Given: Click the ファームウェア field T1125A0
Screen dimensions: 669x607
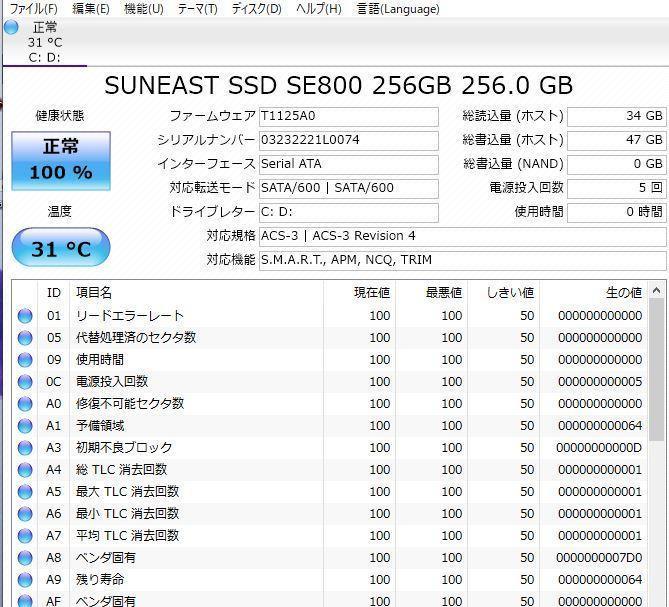Looking at the screenshot, I should coord(349,116).
